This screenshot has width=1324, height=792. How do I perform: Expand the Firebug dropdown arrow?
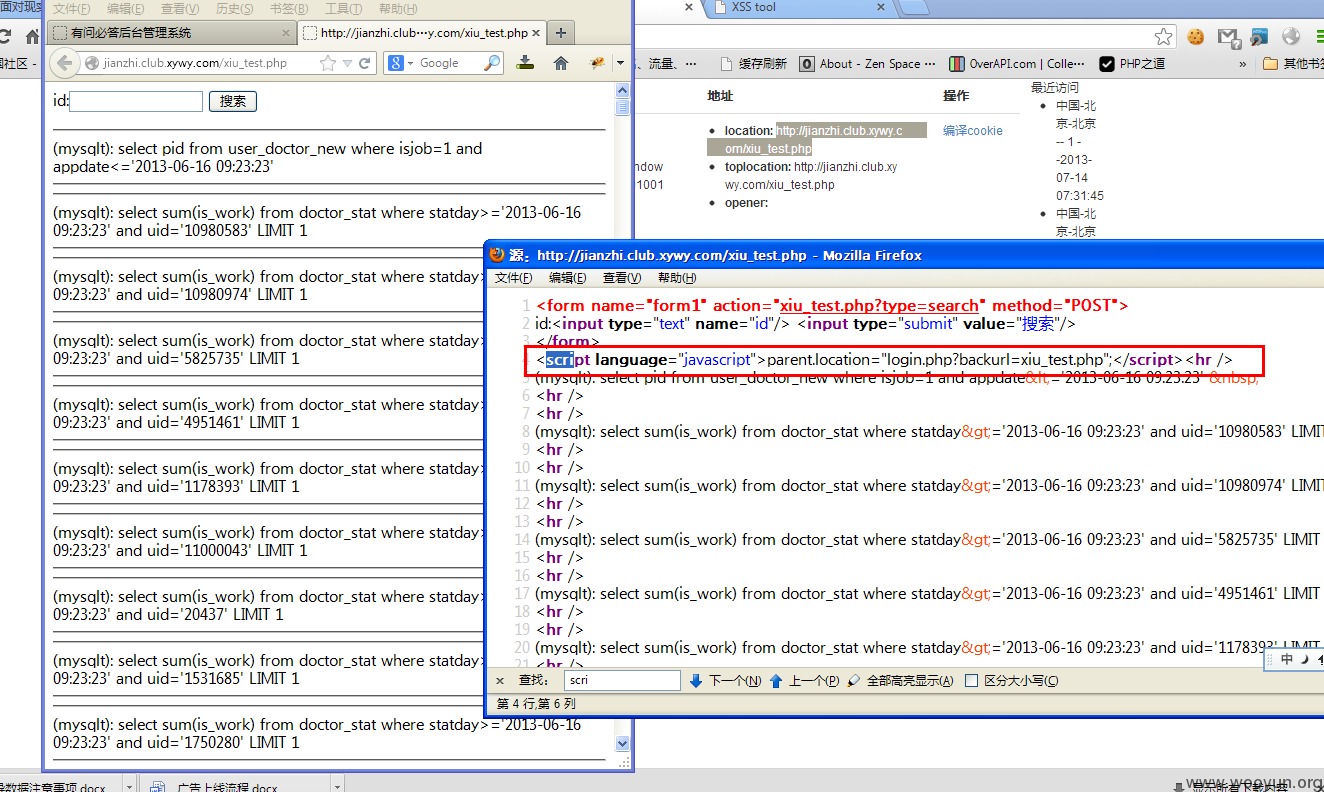pyautogui.click(x=619, y=63)
